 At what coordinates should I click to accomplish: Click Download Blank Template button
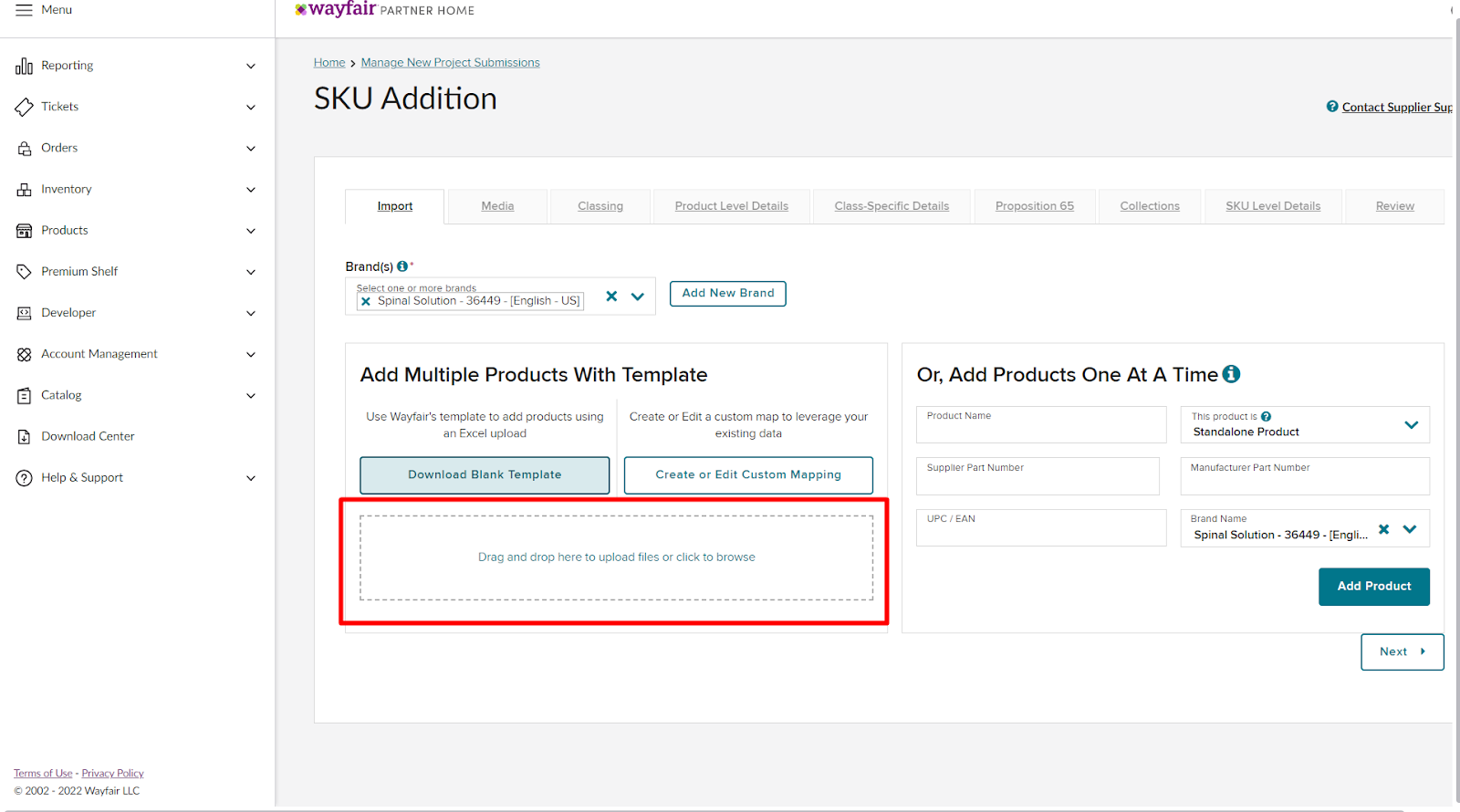pyautogui.click(x=485, y=475)
